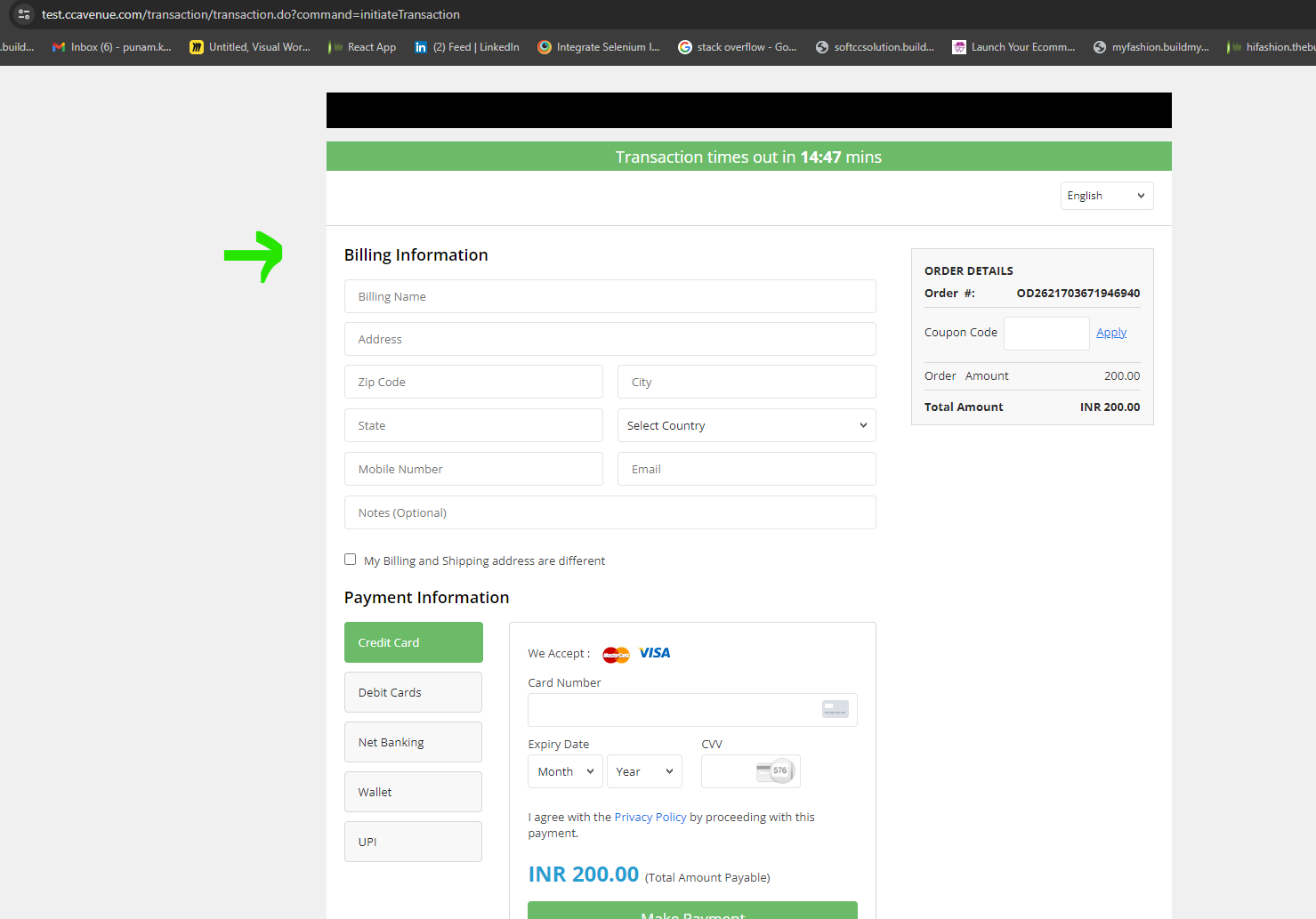Open the English language dropdown
Screen dimensions: 1316x919
1107,196
